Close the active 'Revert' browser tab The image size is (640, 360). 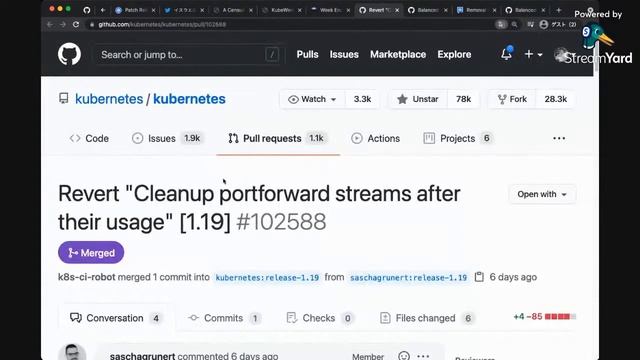(x=397, y=10)
